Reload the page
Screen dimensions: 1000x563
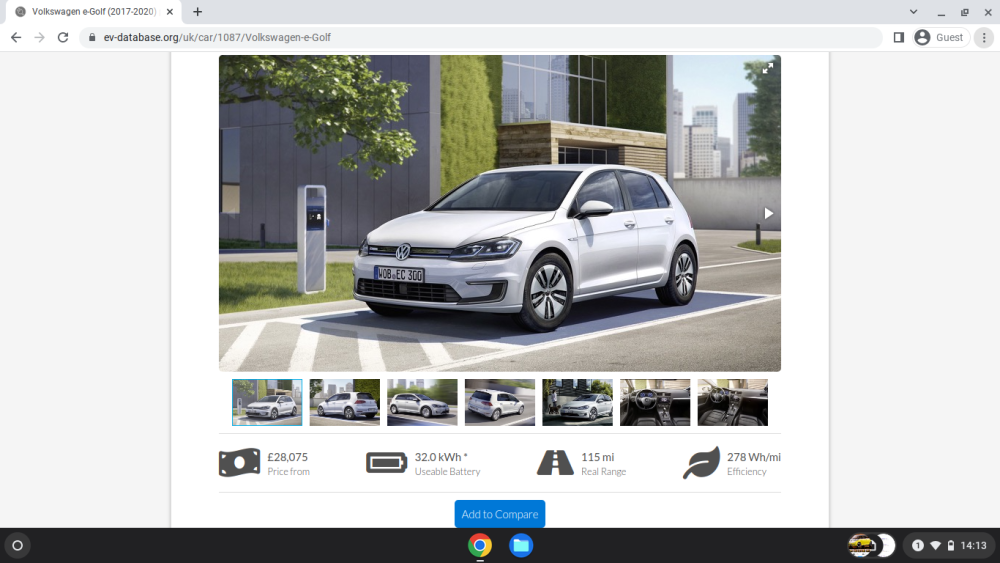62,38
